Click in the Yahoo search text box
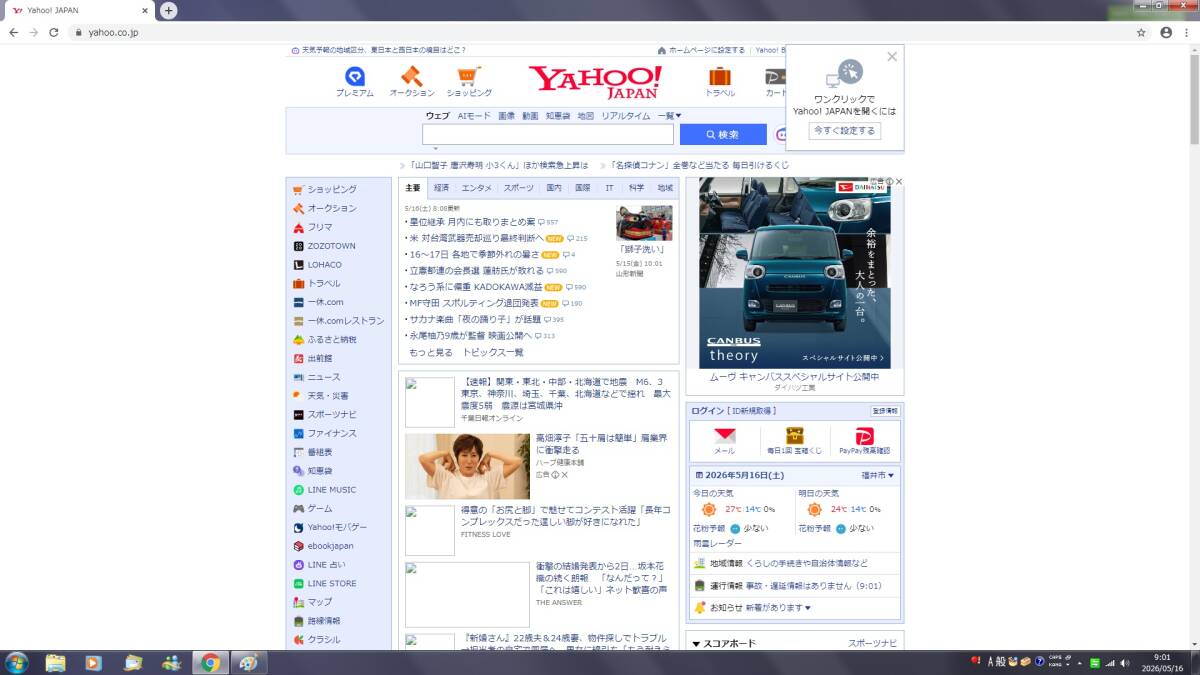The image size is (1200, 675). (548, 134)
